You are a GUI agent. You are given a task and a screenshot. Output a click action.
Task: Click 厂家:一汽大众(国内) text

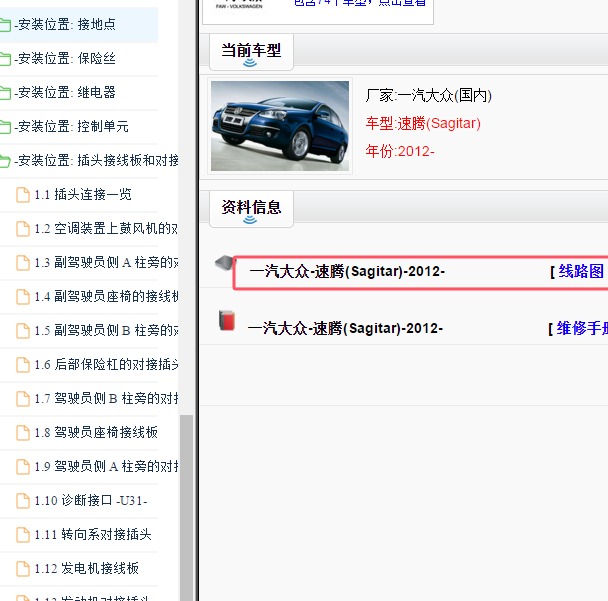click(x=428, y=95)
